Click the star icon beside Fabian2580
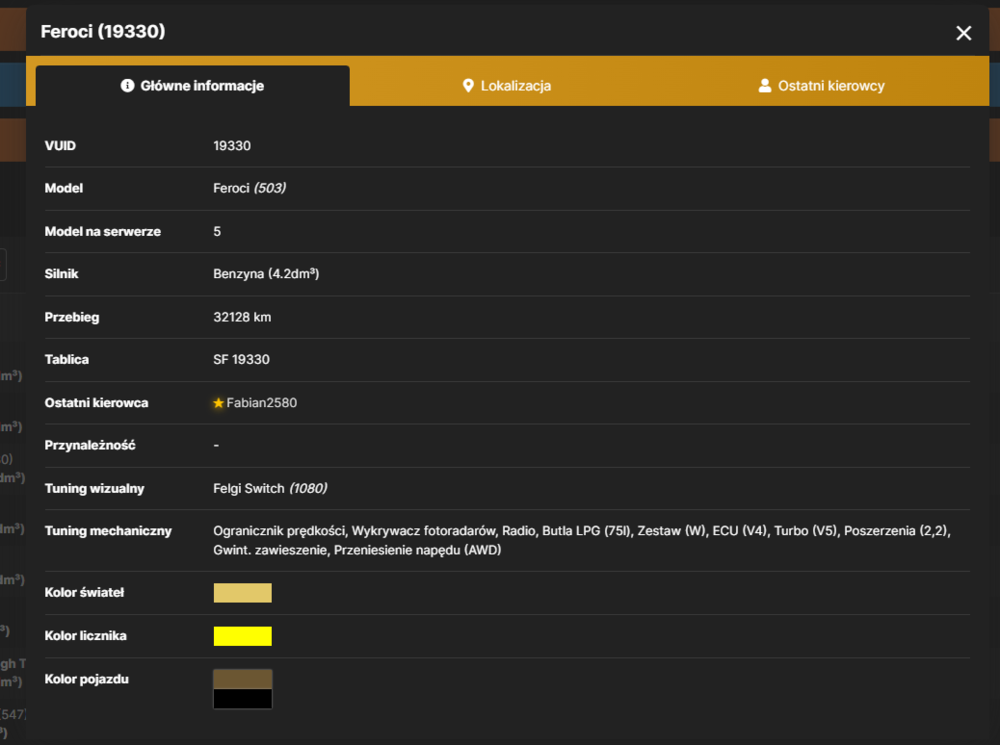 219,403
